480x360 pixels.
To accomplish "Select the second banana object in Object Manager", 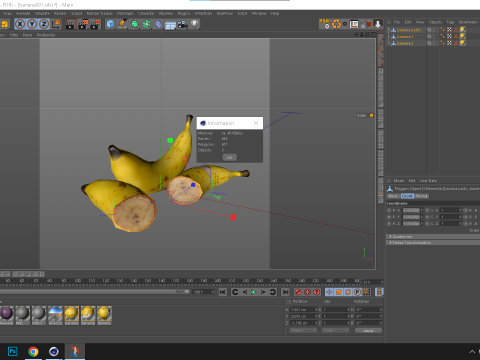I will [x=405, y=37].
